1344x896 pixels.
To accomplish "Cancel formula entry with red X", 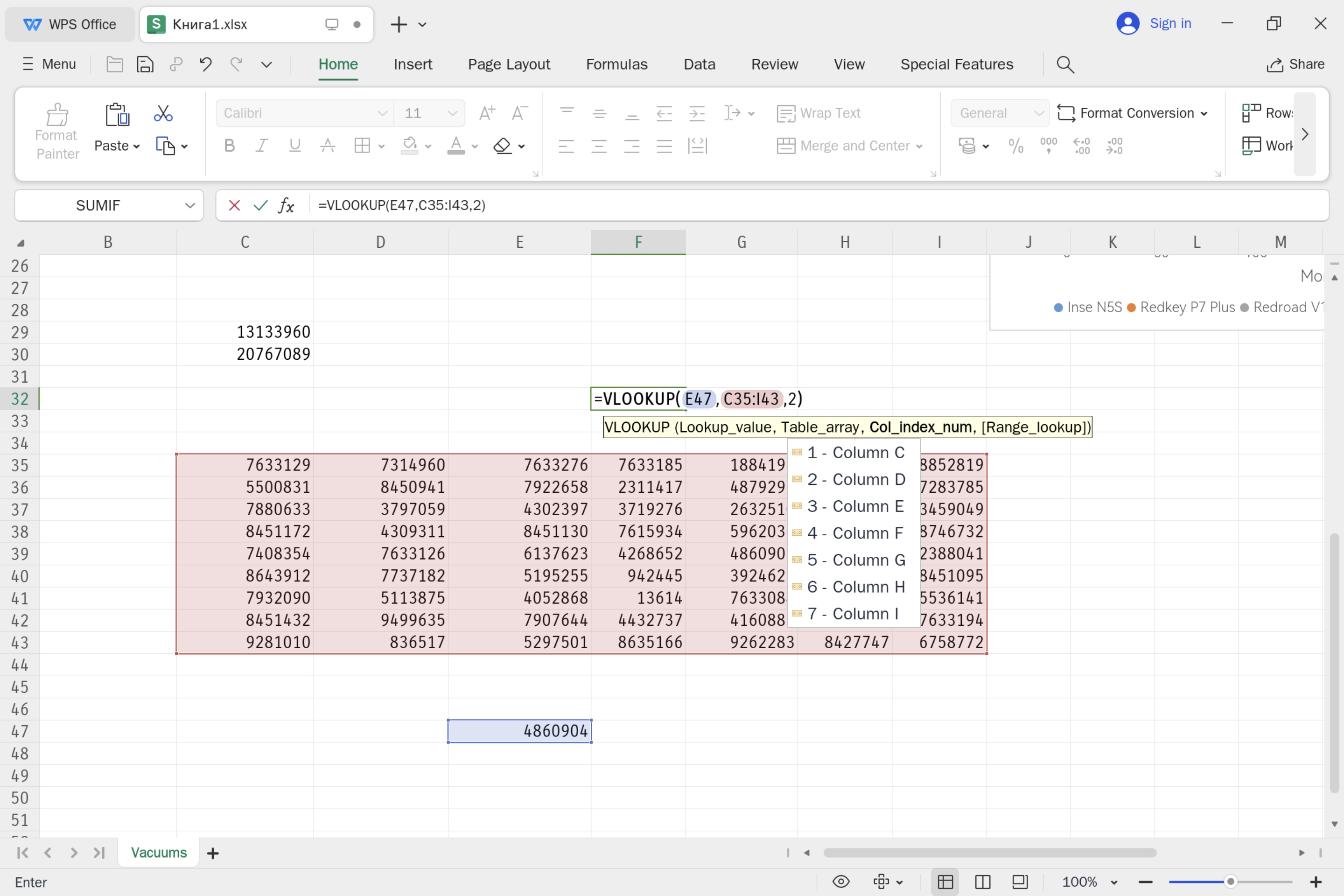I will click(x=234, y=205).
